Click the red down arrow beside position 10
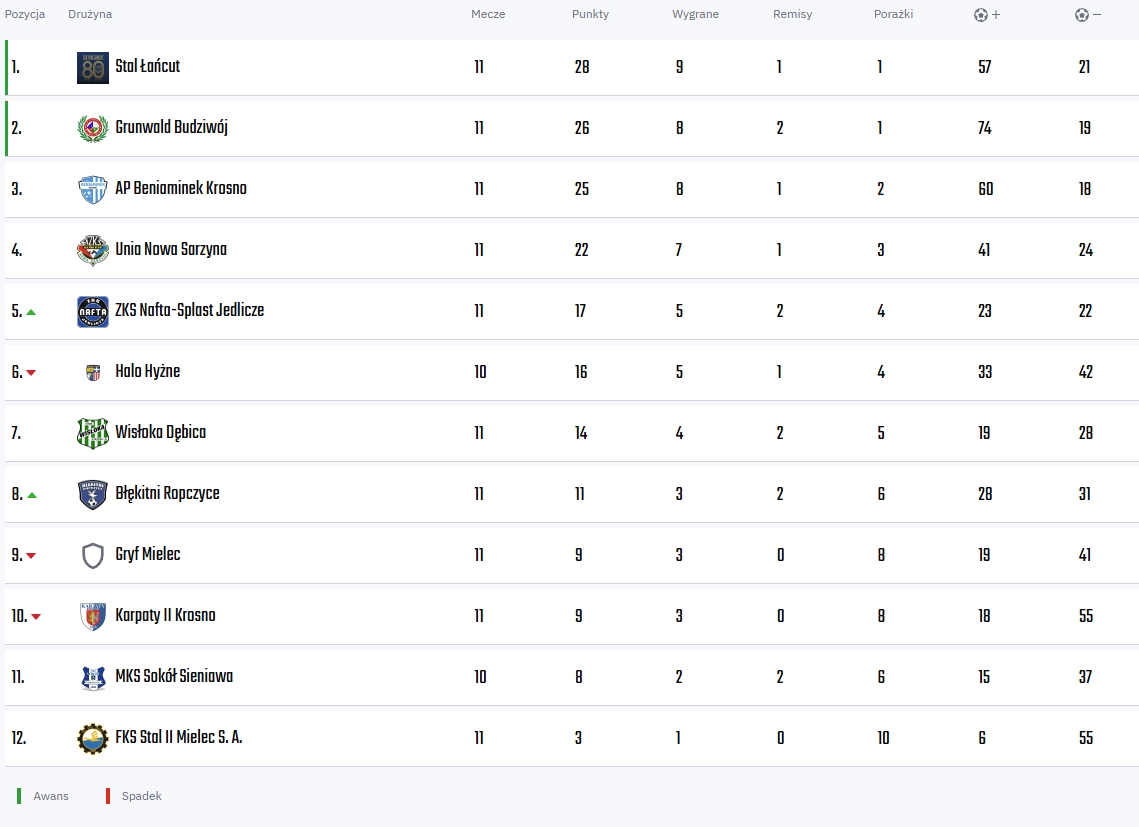Screen dimensions: 1139x827 [36, 617]
